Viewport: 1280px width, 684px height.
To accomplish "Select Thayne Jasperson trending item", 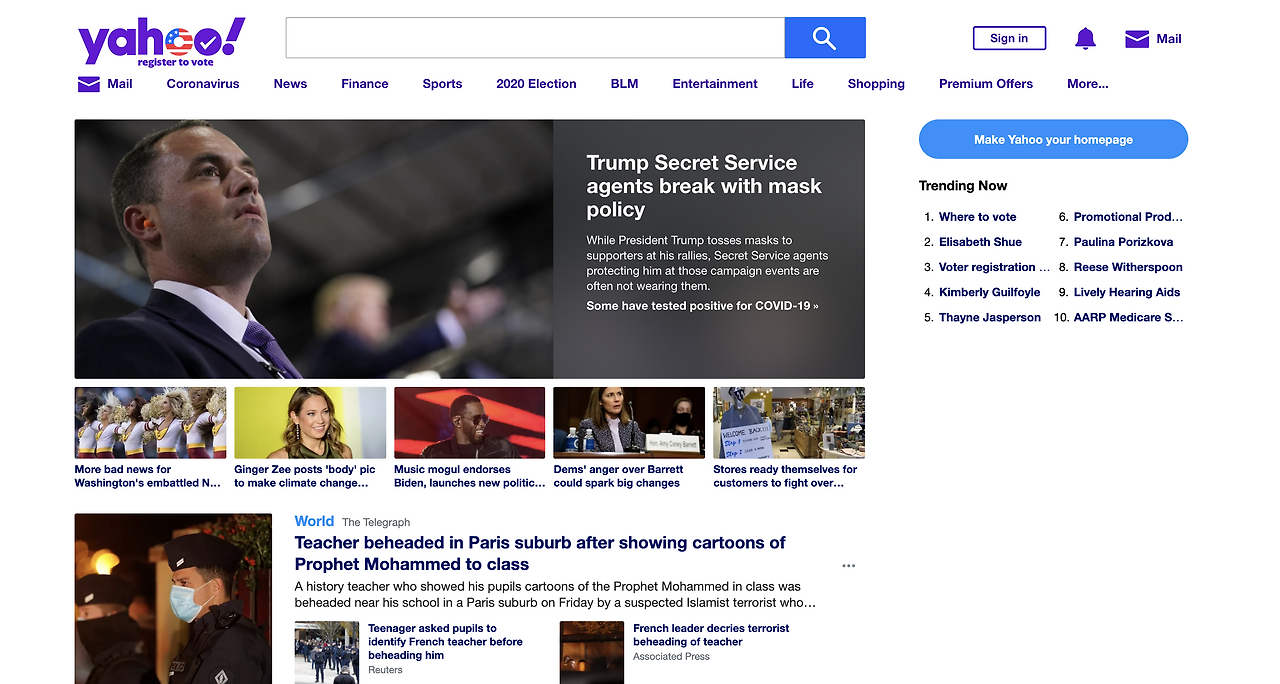I will click(990, 317).
